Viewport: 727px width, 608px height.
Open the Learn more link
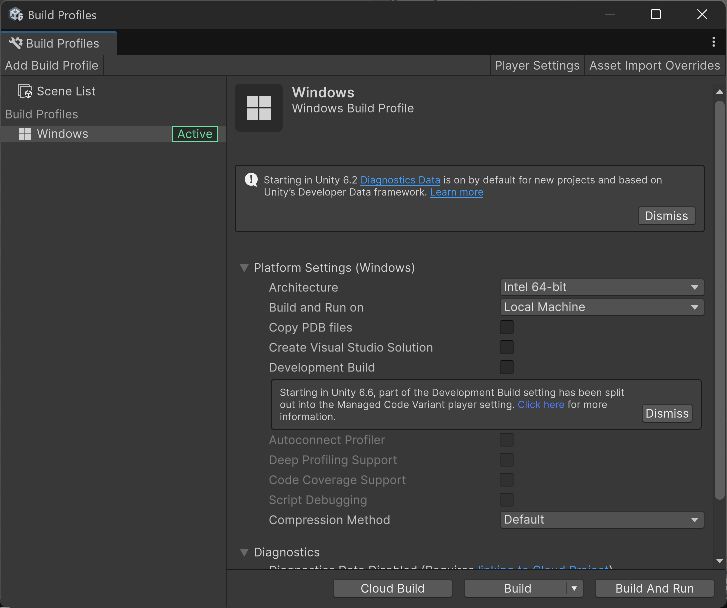click(x=456, y=192)
